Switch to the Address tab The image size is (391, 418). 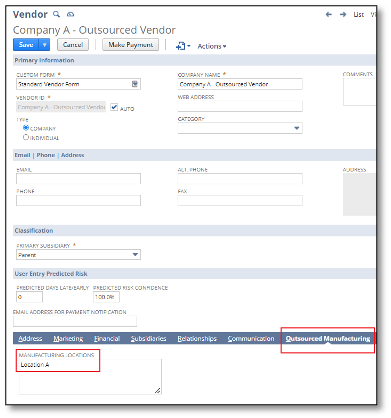[30, 338]
